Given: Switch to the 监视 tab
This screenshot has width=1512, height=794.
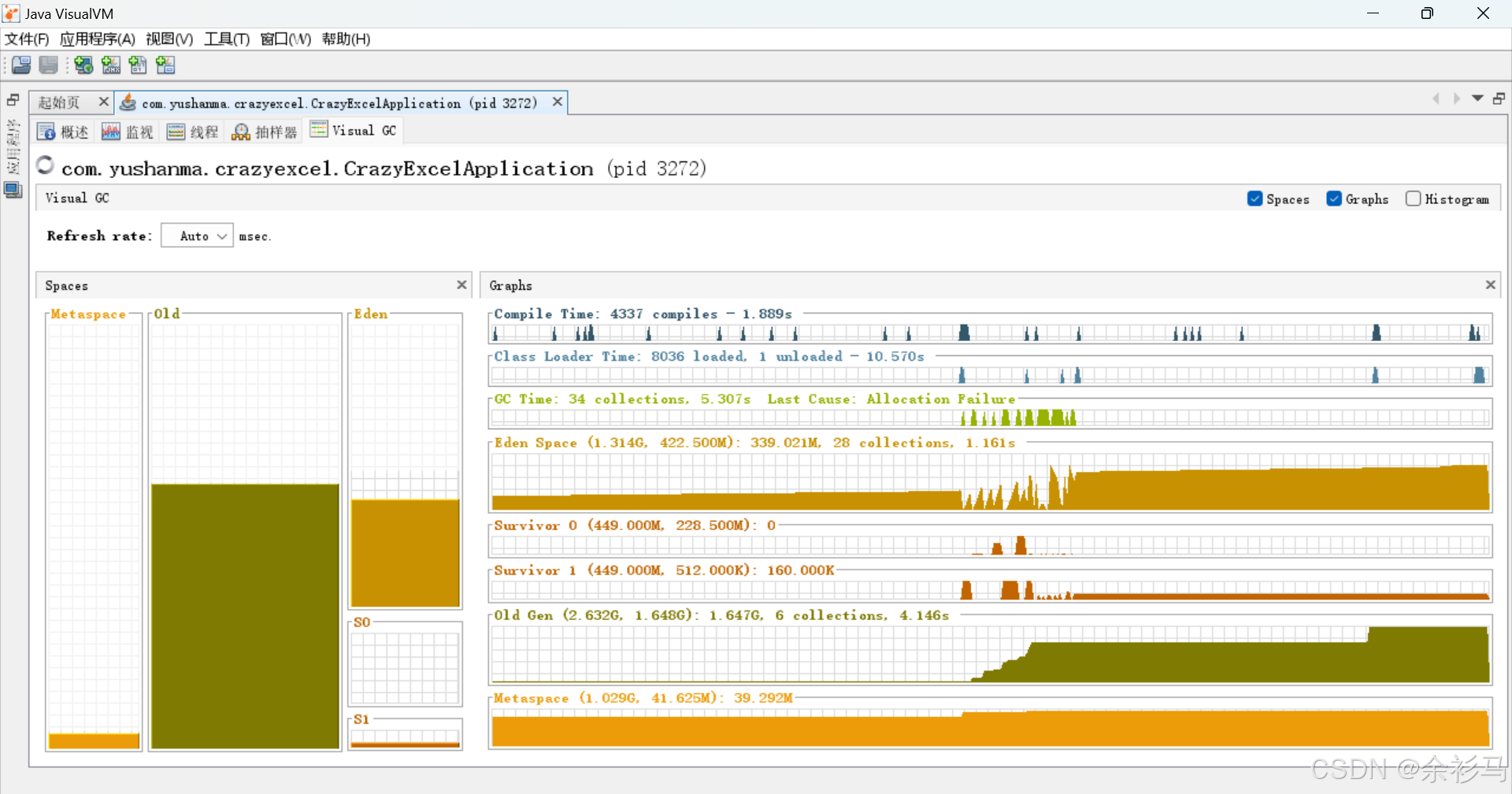Looking at the screenshot, I should (128, 132).
